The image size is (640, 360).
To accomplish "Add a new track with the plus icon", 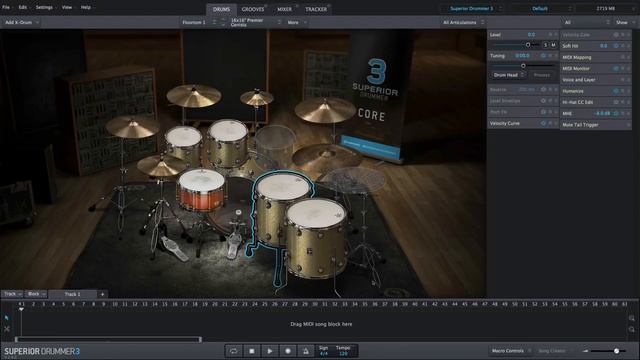I will point(102,294).
